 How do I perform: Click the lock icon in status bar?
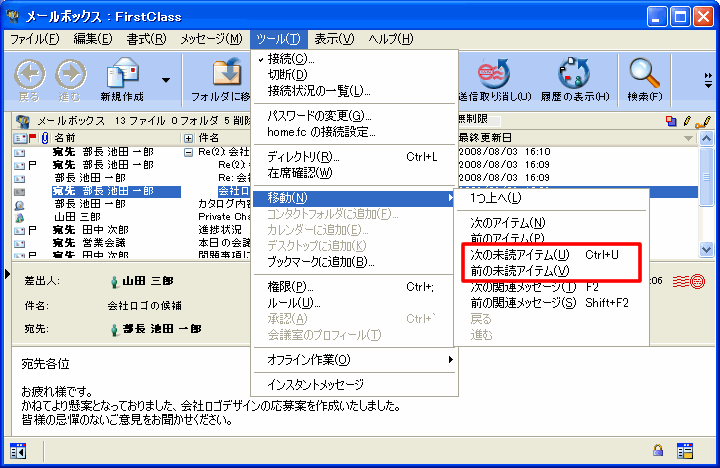pyautogui.click(x=659, y=450)
